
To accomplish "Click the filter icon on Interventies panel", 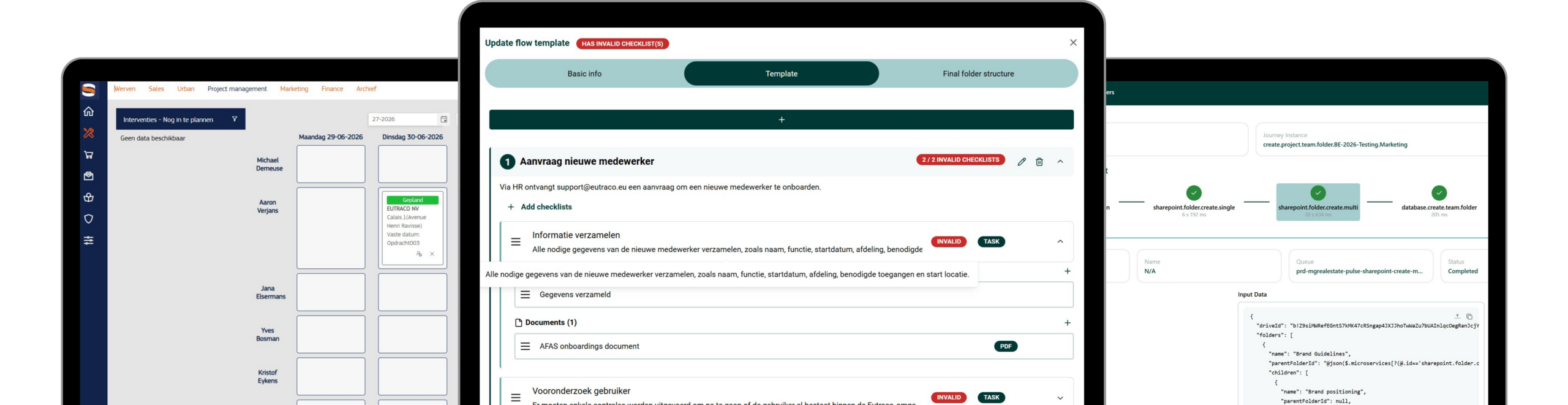I will coord(235,119).
